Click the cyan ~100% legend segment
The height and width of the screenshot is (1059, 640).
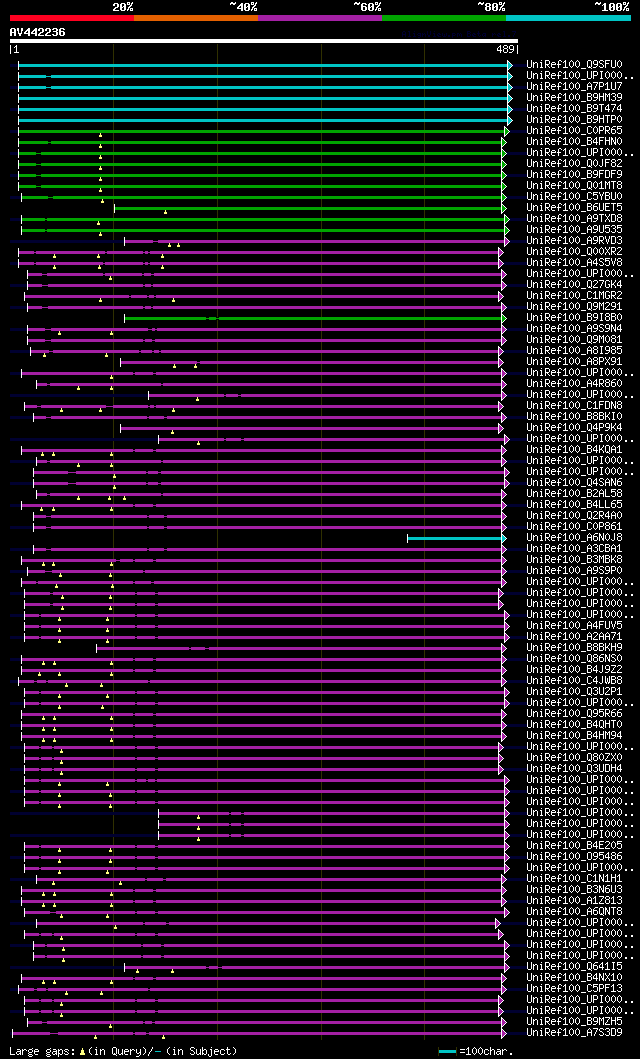tap(568, 18)
